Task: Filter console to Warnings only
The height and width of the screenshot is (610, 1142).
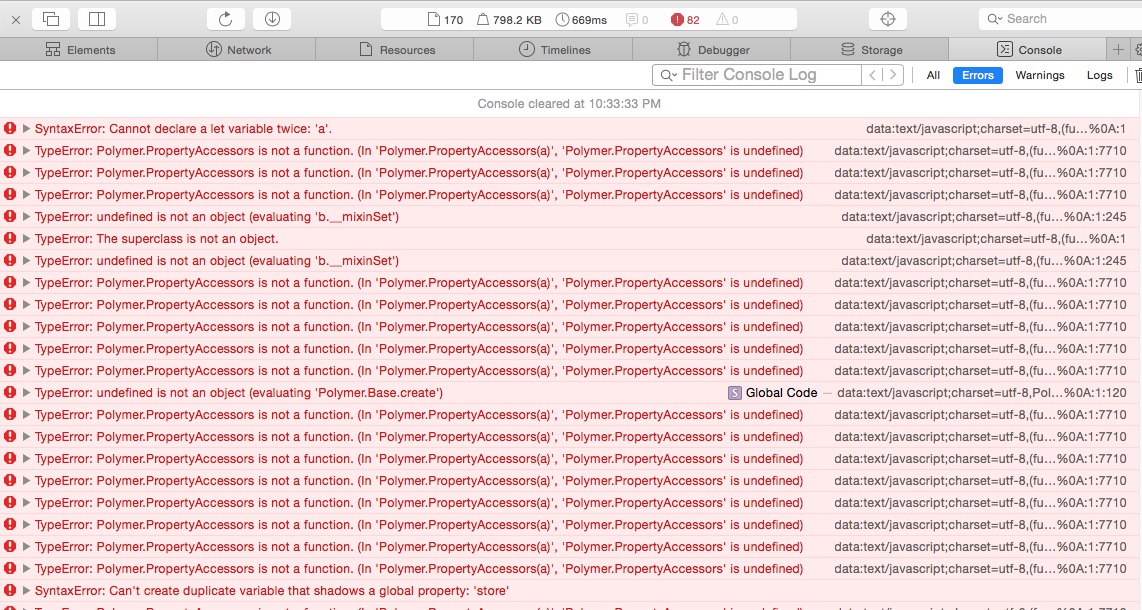Action: tap(1039, 75)
